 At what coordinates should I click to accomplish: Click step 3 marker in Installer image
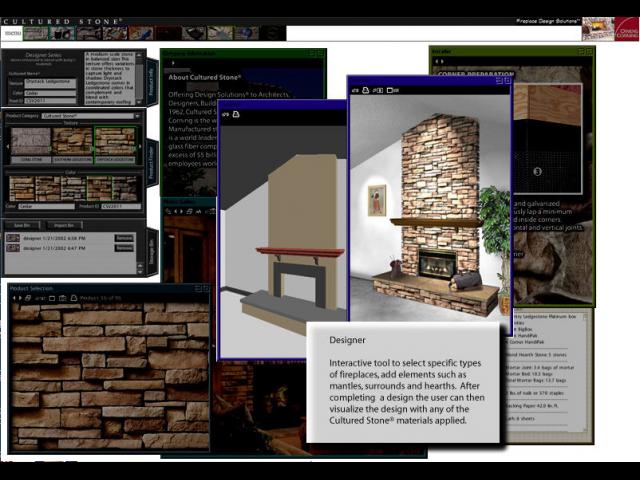pos(538,171)
